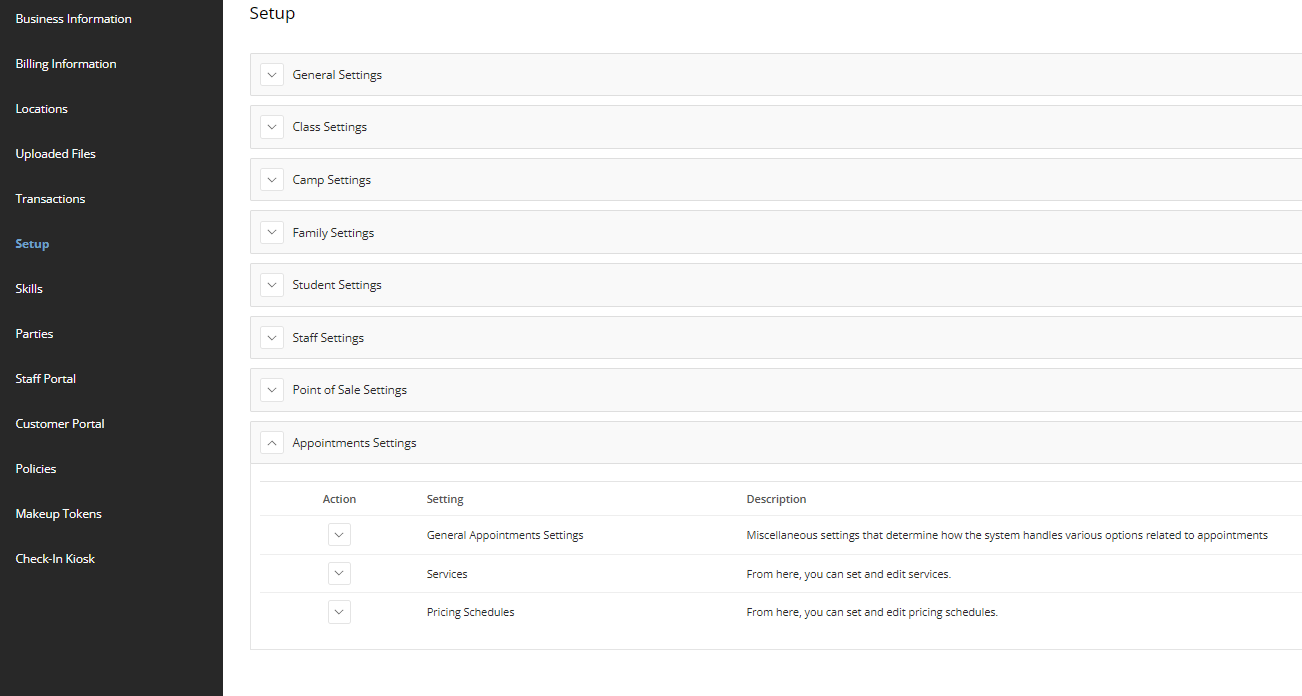Screen dimensions: 1302x696
Task: Click the Description column header
Action: pos(776,499)
